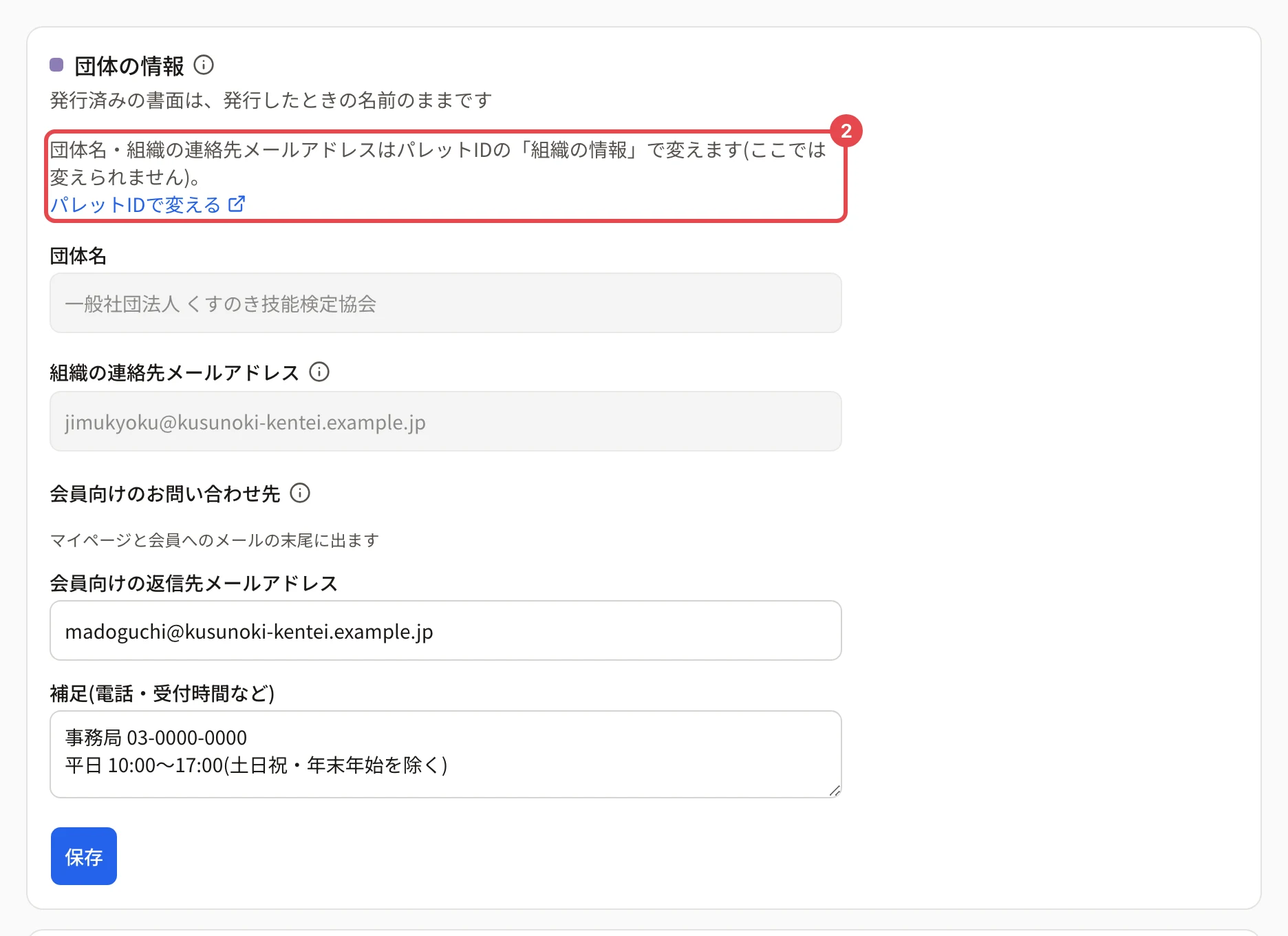1288x936 pixels.
Task: Click the disabled 団体名 field
Action: 446,303
